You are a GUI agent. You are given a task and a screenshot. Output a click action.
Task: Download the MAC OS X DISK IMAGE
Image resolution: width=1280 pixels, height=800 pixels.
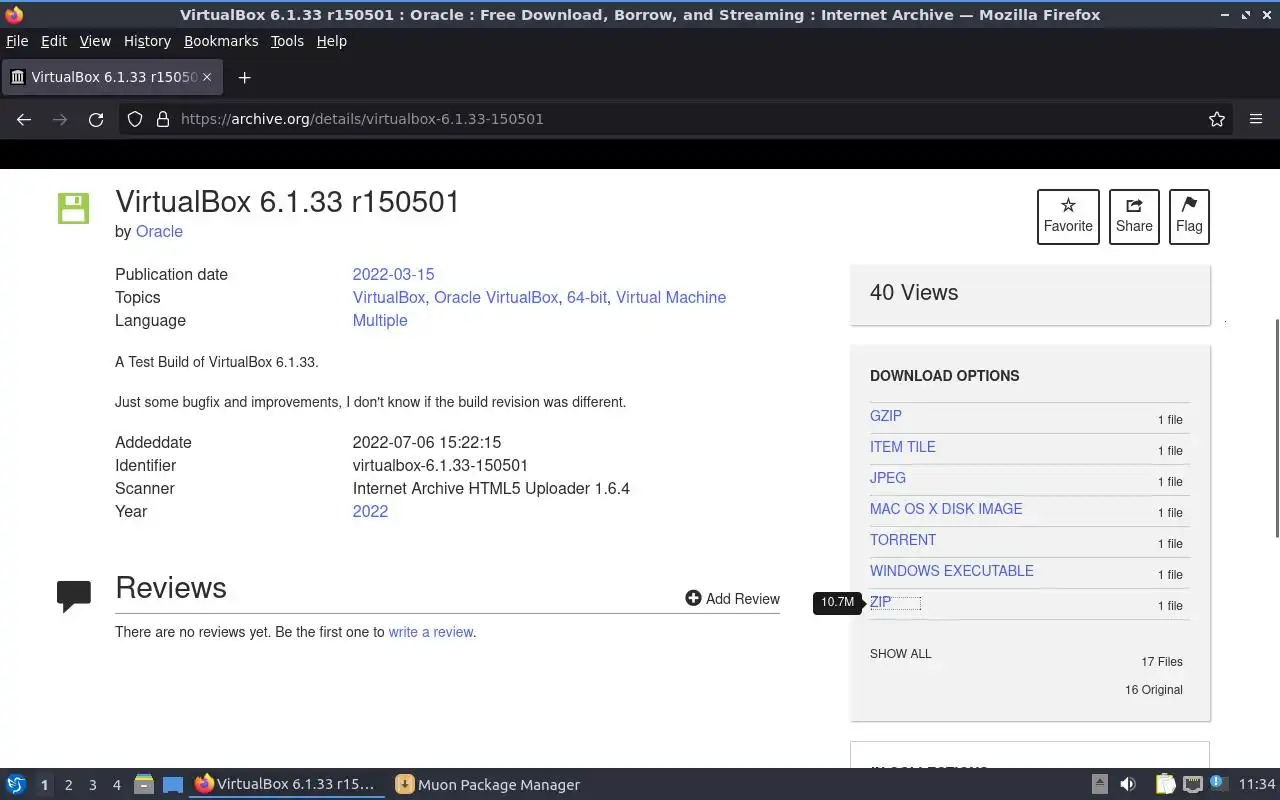(x=946, y=509)
